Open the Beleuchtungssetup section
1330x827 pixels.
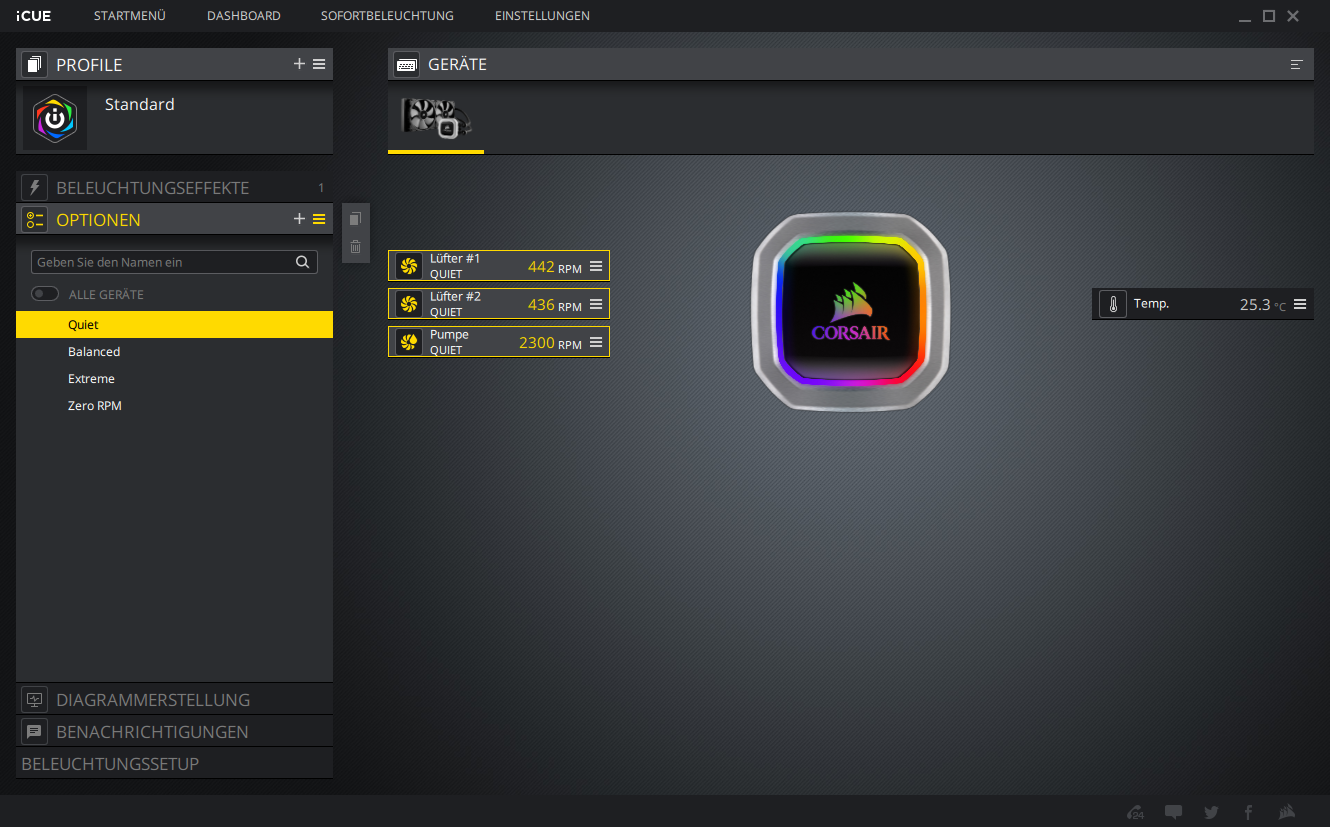coord(174,764)
